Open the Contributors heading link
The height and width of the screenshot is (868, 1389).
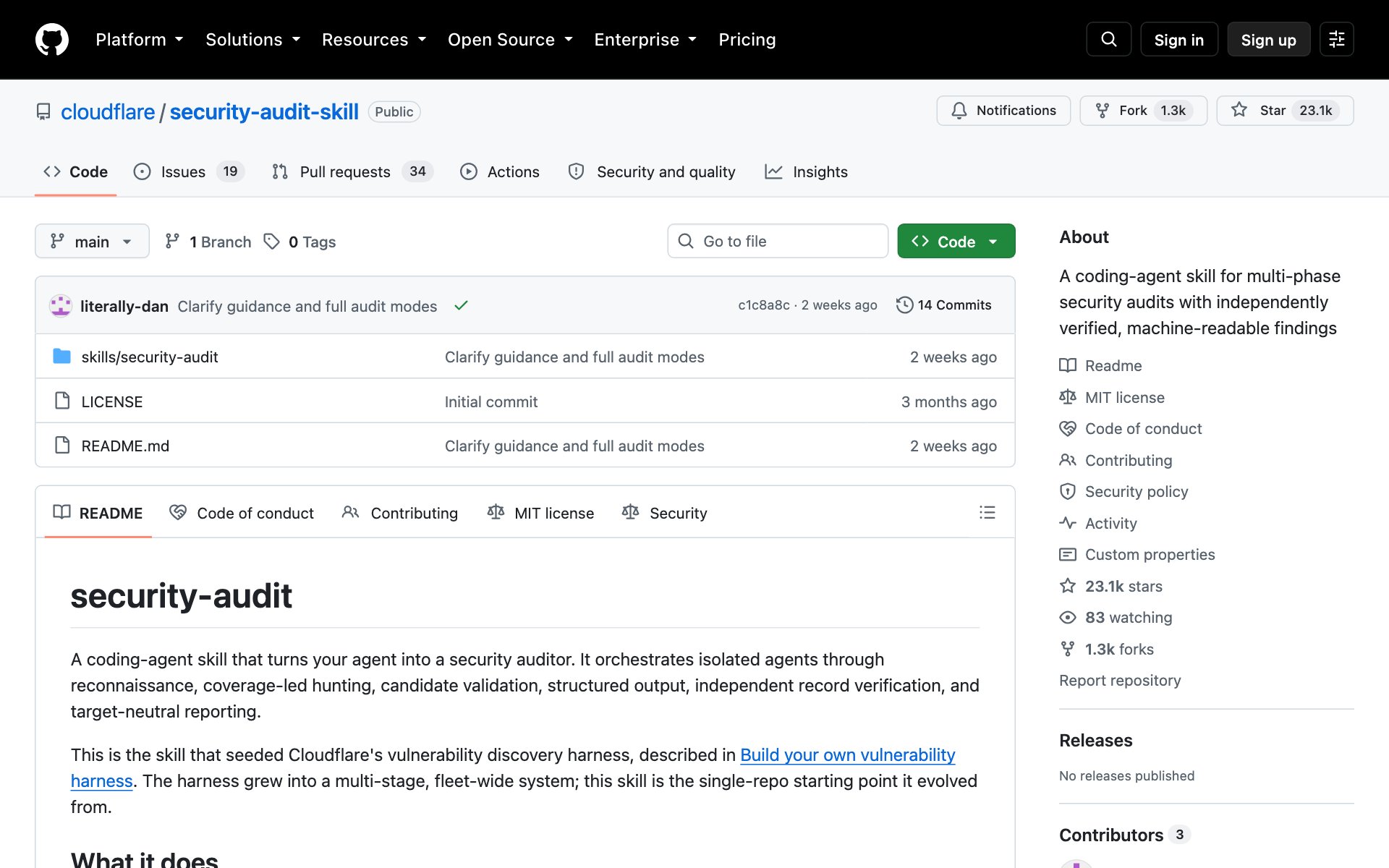[x=1124, y=835]
